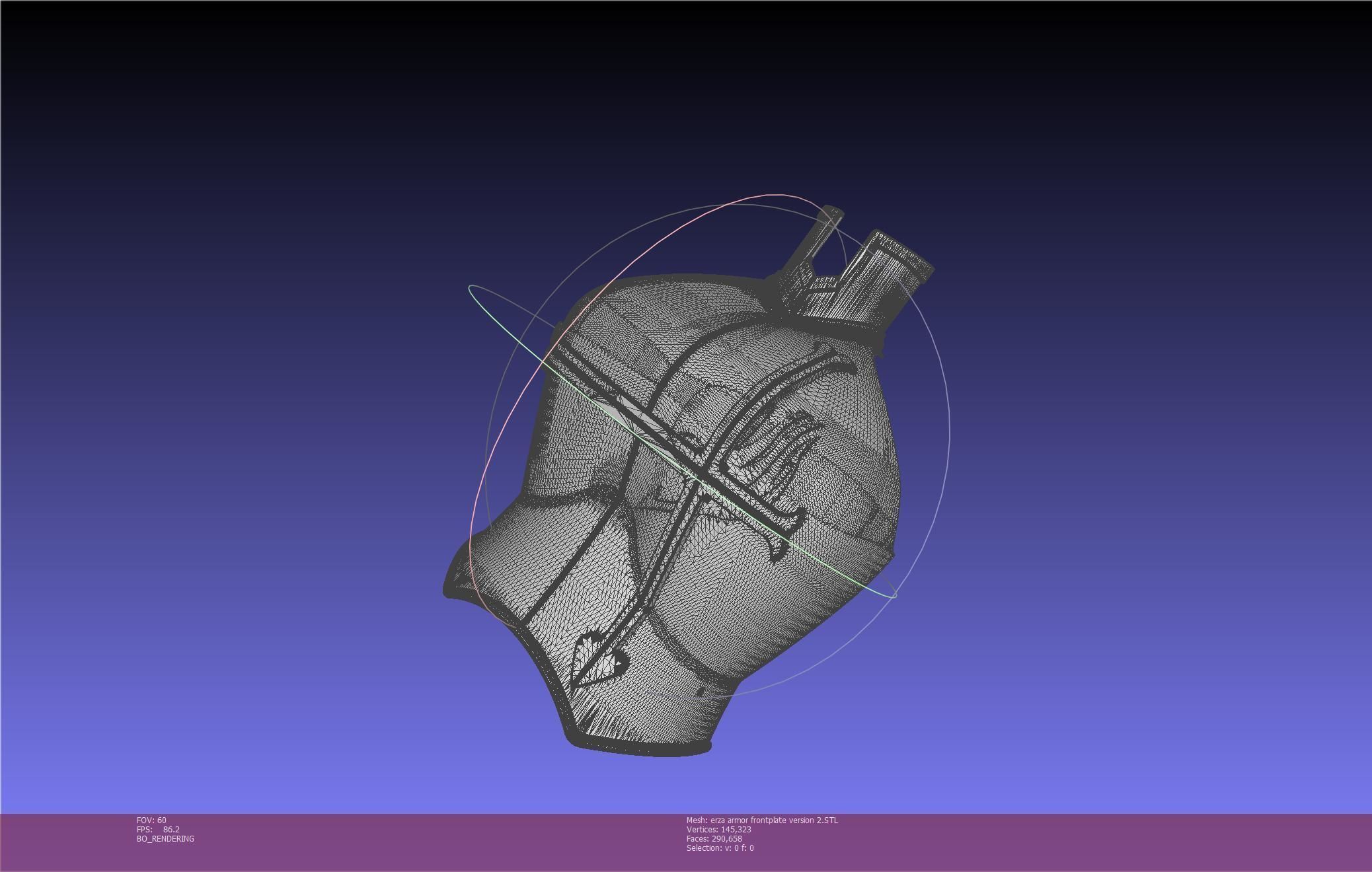The width and height of the screenshot is (1372, 872).
Task: Click the Selection: v: 0 f: 0 text
Action: [x=720, y=848]
